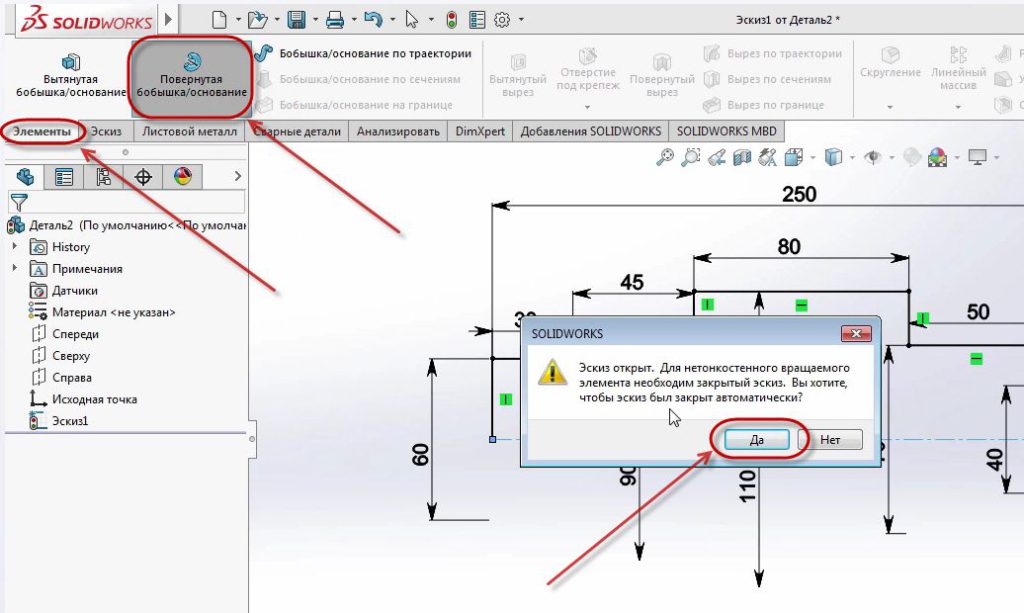The width and height of the screenshot is (1024, 613).
Task: Click the Zoom to Fit icon
Action: pos(665,157)
